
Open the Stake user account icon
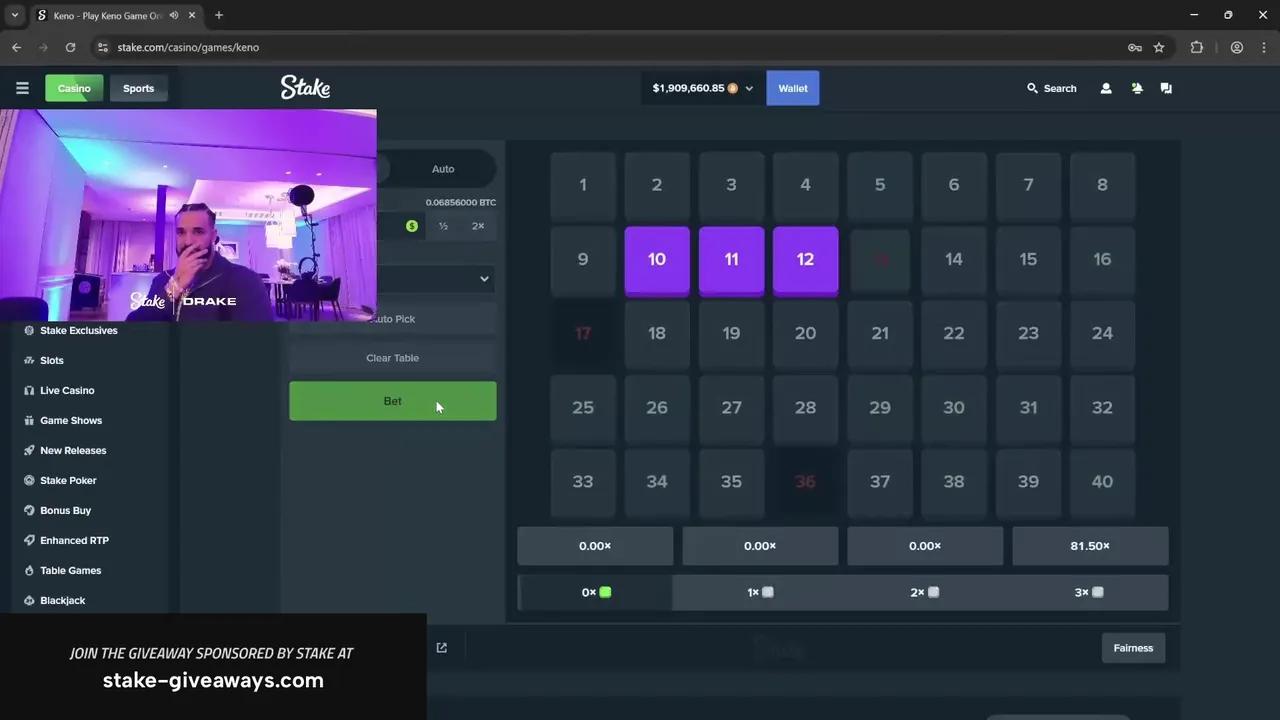(x=1106, y=88)
